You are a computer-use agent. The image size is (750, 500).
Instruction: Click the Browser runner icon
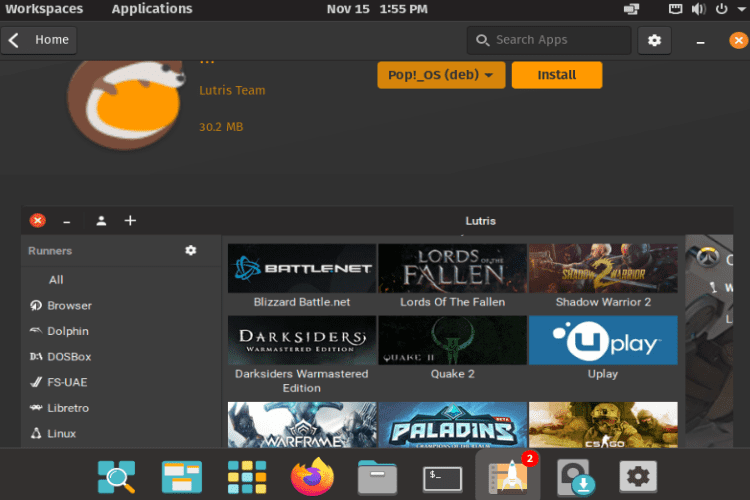(x=36, y=305)
